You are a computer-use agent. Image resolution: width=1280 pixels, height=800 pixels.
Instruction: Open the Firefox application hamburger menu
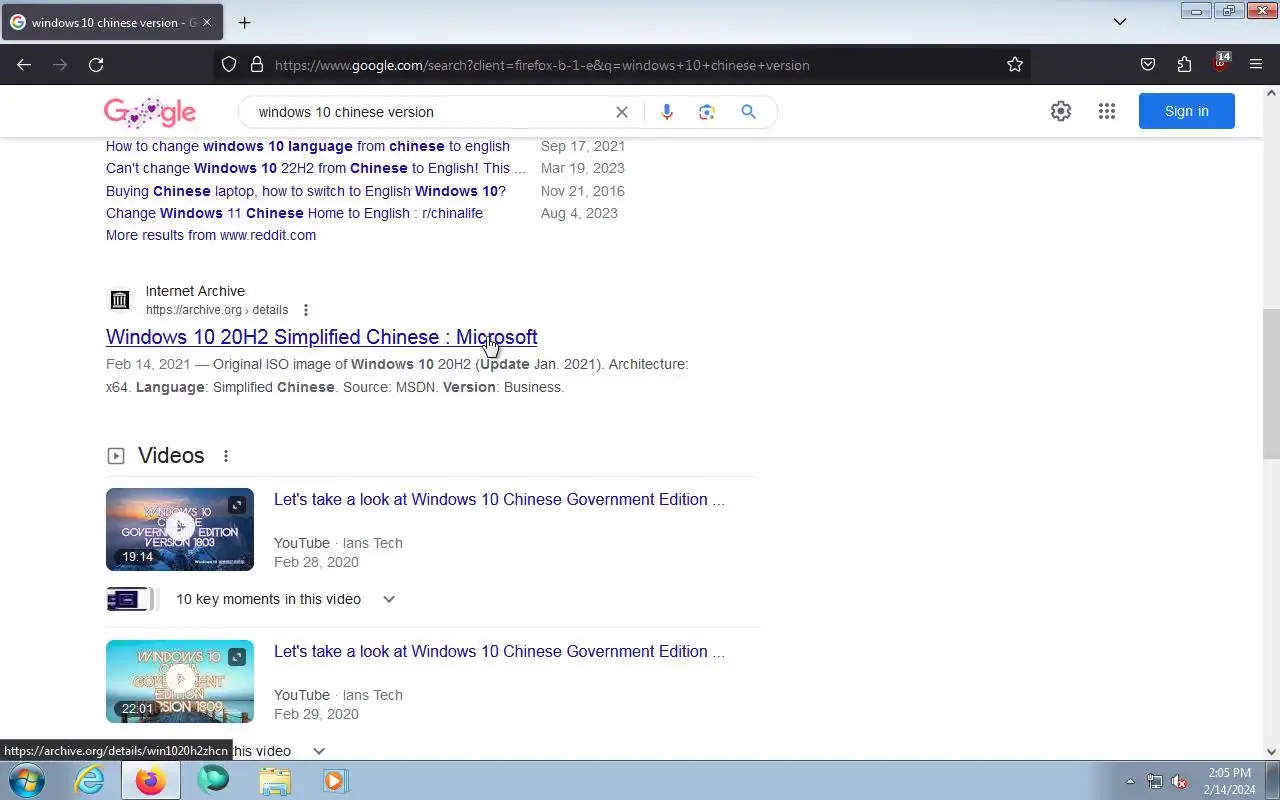pyautogui.click(x=1256, y=65)
